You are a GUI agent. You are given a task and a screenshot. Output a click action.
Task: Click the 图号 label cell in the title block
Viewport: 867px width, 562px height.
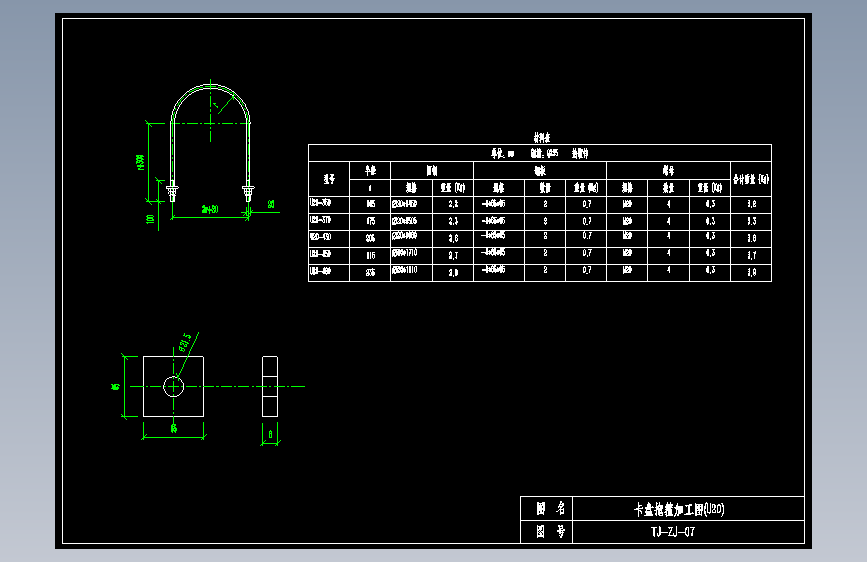tap(547, 532)
